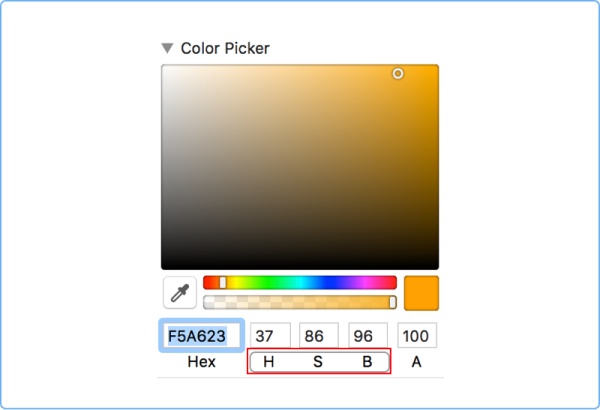Image resolution: width=600 pixels, height=410 pixels.
Task: Focus the brightness field showing 96
Action: click(368, 335)
